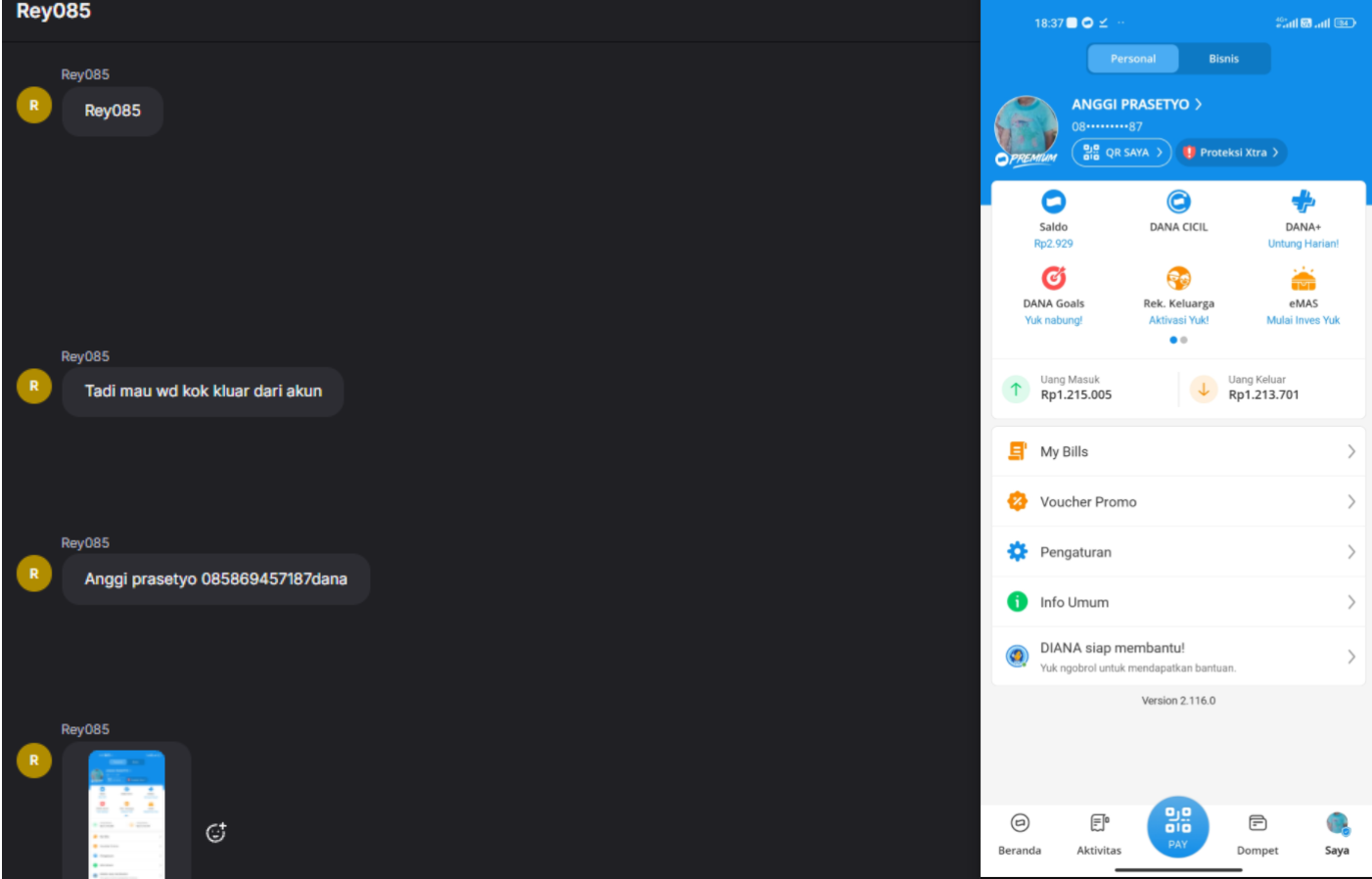Open the DANA+ icon
Screen dimensions: 1372x879
coord(1303,202)
